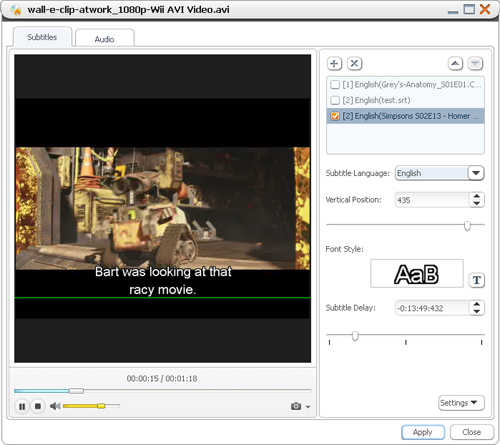Click the Close button

[x=471, y=432]
